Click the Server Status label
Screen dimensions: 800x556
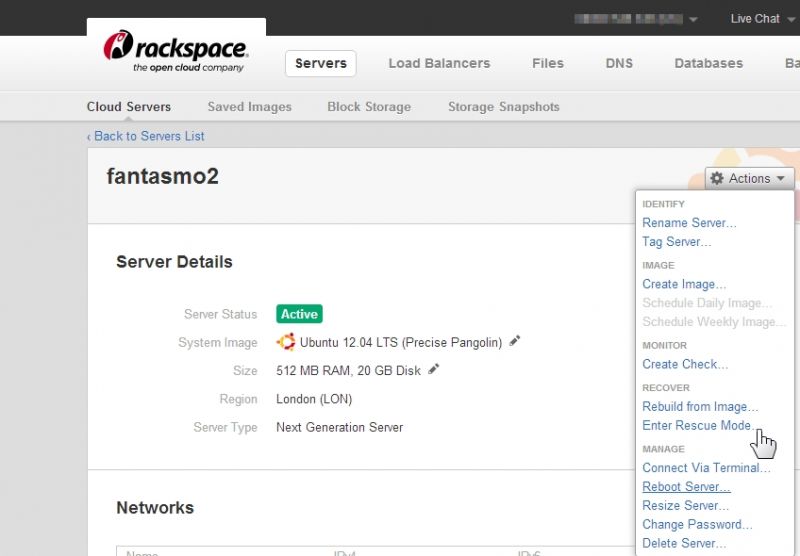[x=220, y=314]
